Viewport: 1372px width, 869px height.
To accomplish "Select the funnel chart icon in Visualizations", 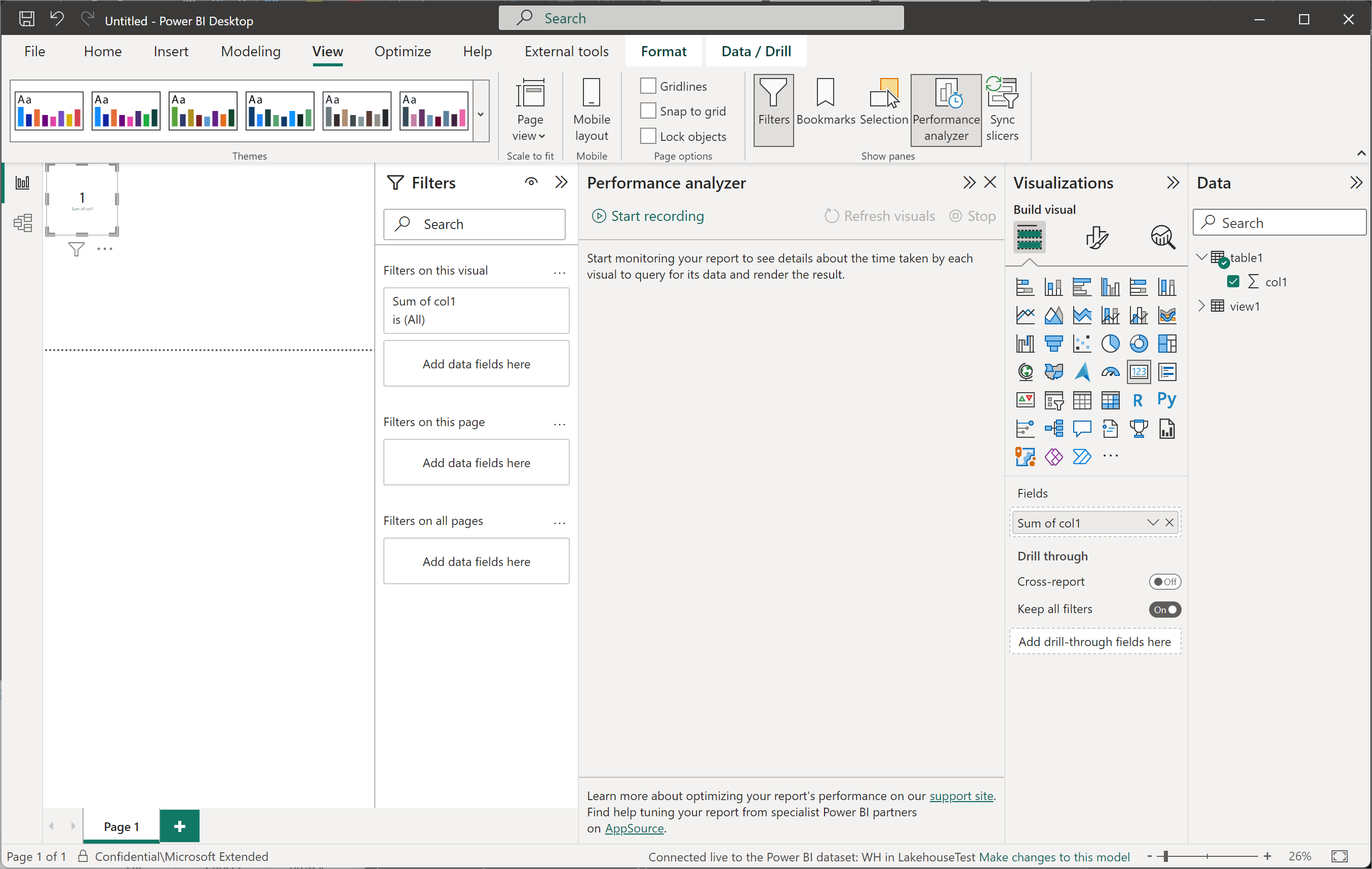I will pyautogui.click(x=1053, y=343).
